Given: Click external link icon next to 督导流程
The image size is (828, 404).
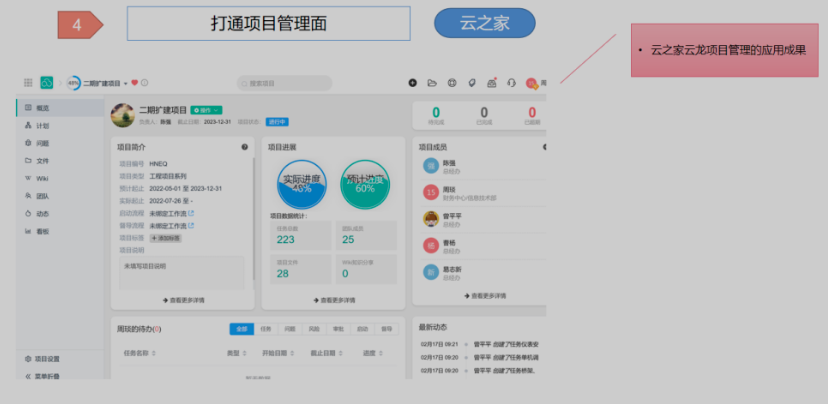Looking at the screenshot, I should 191,226.
